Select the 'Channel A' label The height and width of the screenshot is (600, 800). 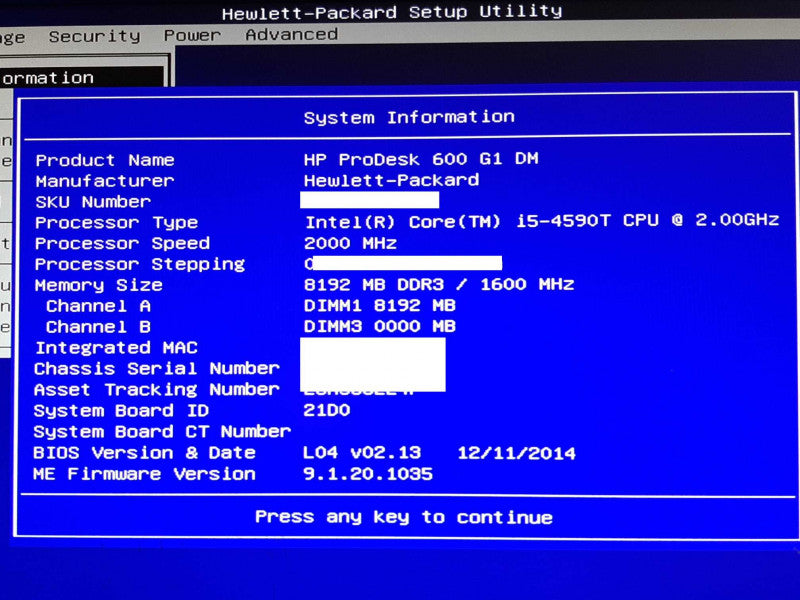pos(98,306)
